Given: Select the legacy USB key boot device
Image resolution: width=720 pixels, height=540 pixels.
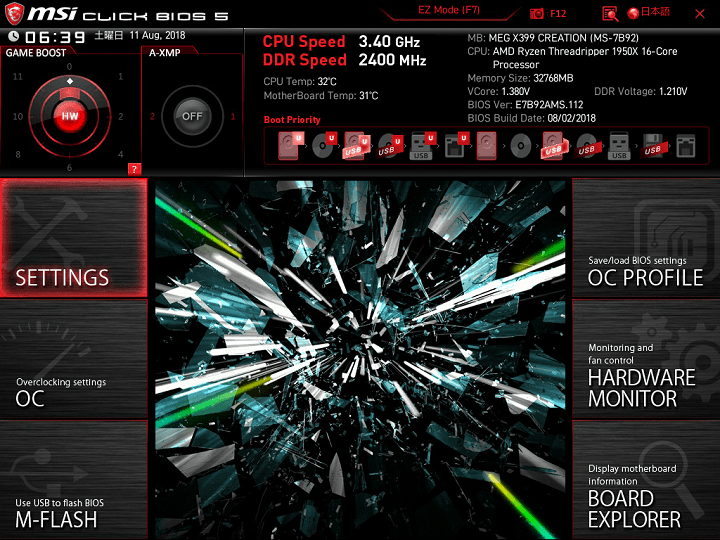Looking at the screenshot, I should (619, 146).
